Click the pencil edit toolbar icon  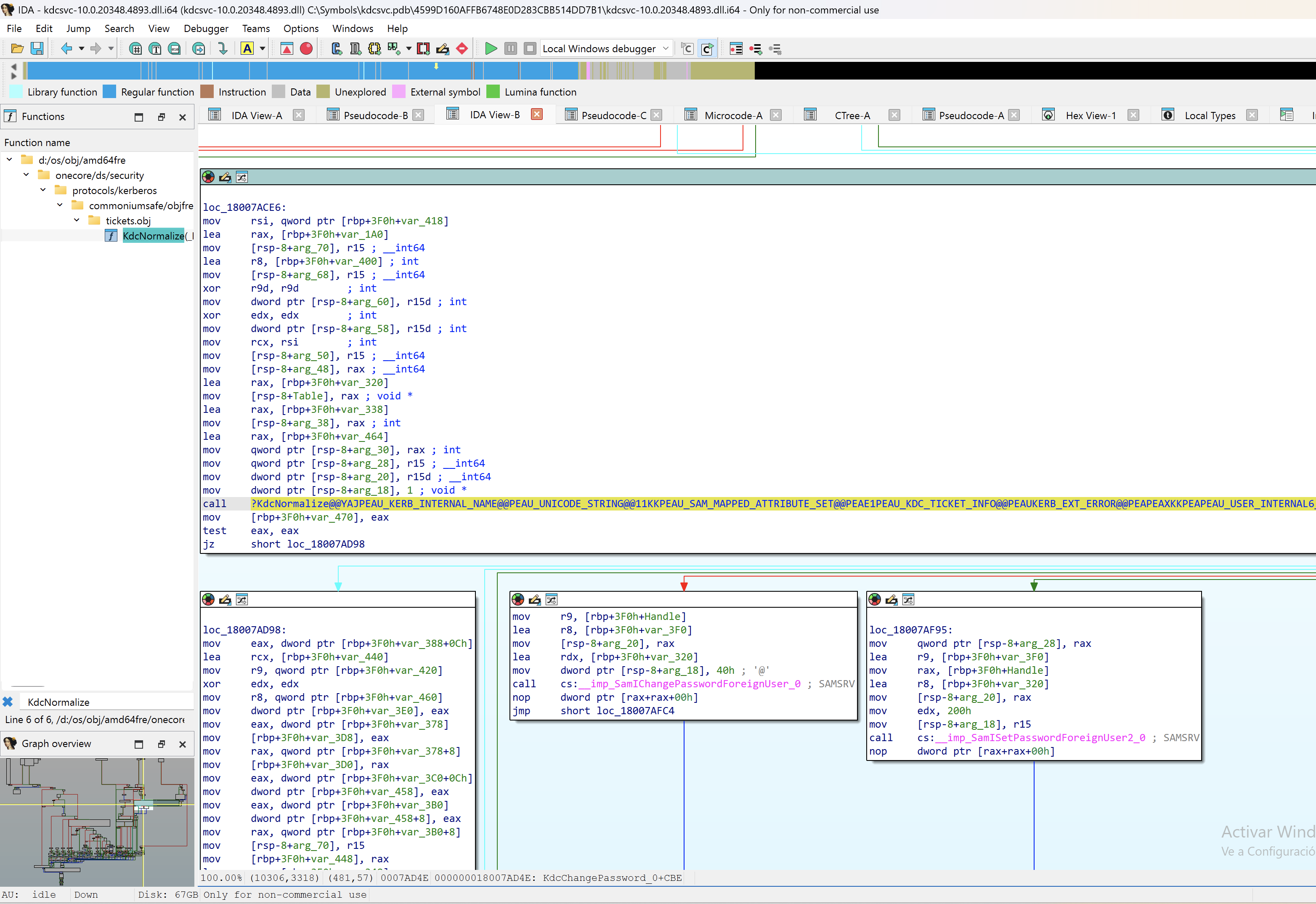[442, 49]
